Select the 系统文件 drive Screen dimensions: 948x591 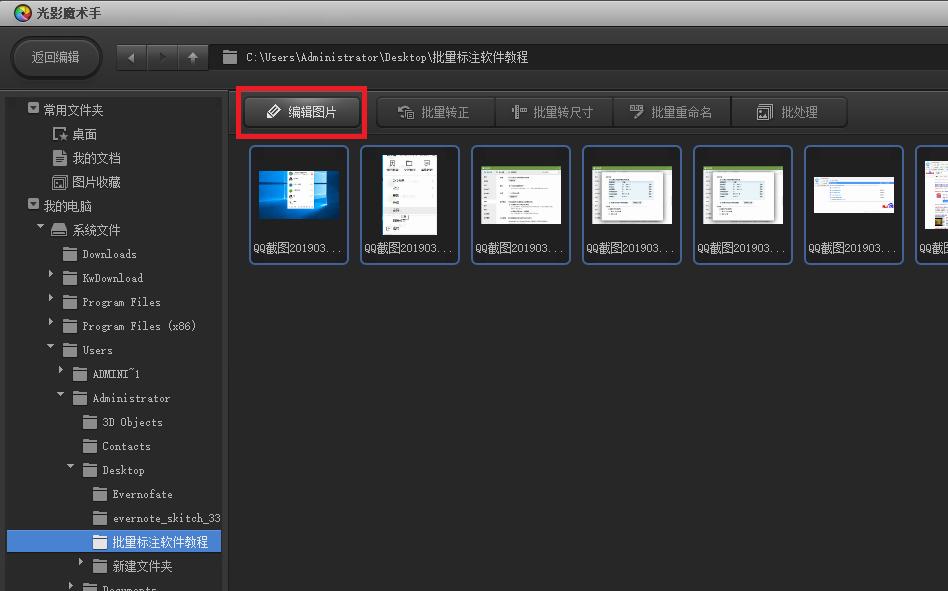[85, 230]
